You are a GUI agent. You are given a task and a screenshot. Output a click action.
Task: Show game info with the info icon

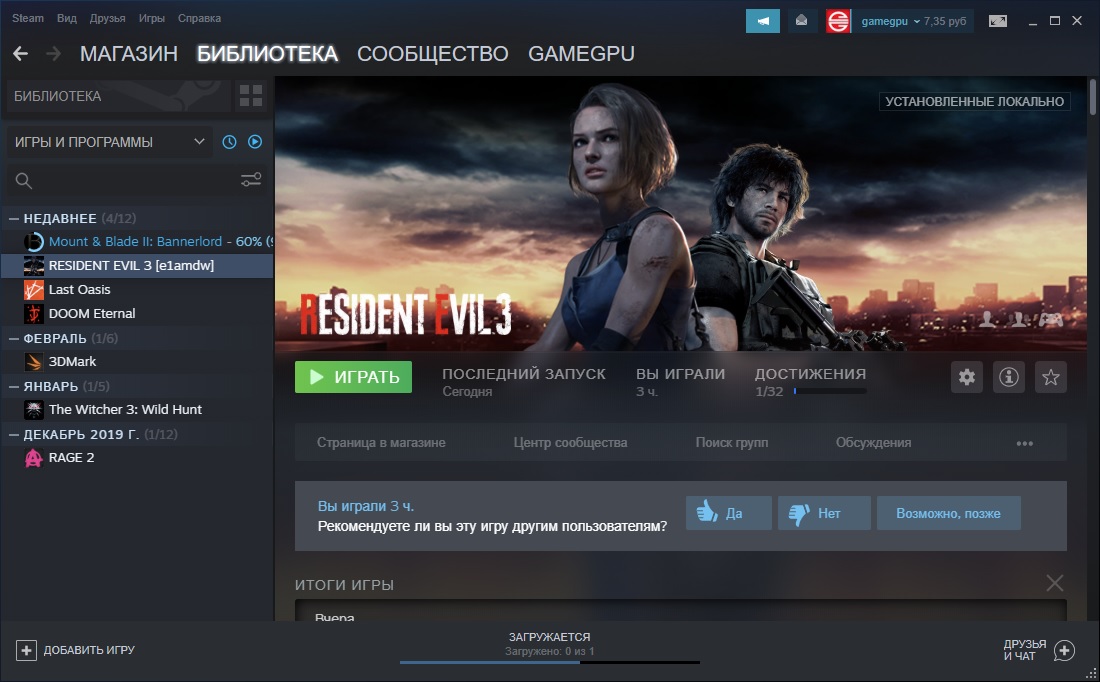coord(1009,377)
